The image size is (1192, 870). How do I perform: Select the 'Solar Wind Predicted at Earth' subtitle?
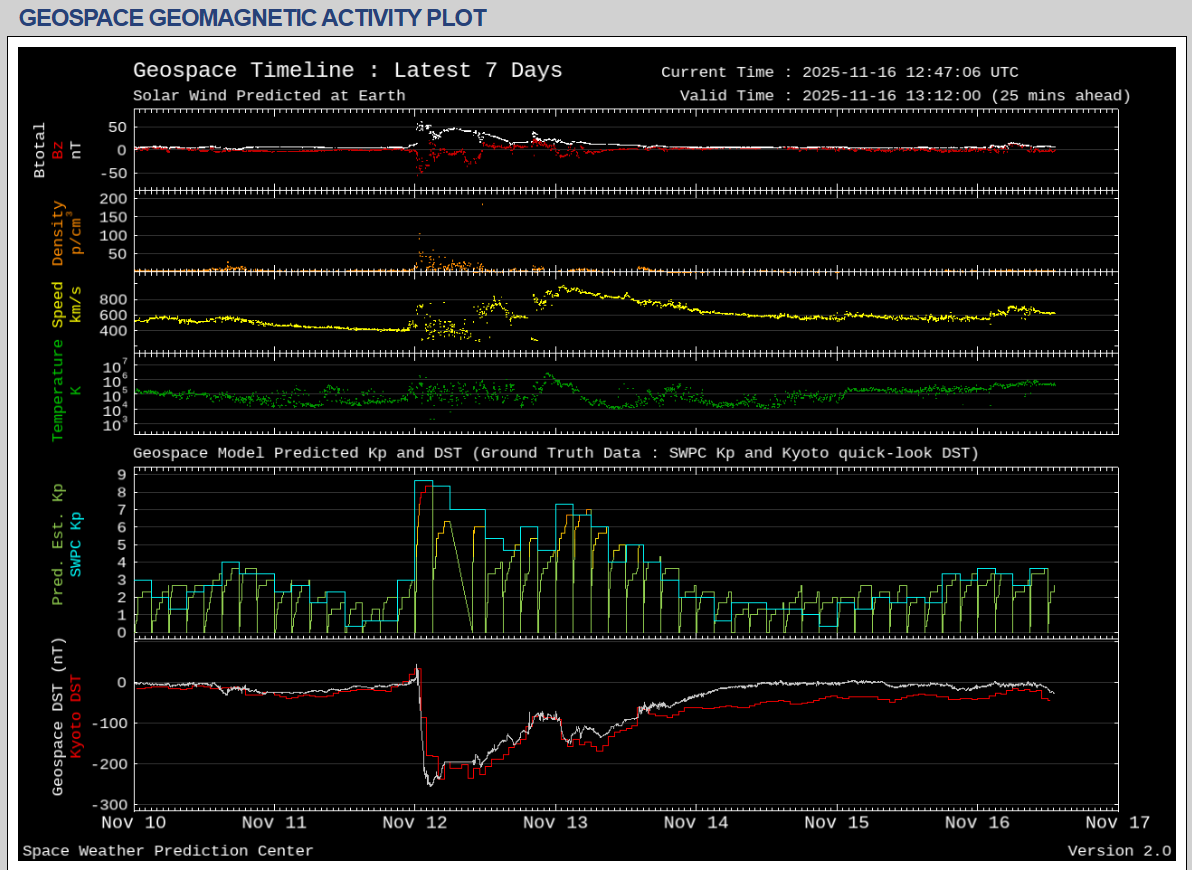click(269, 96)
